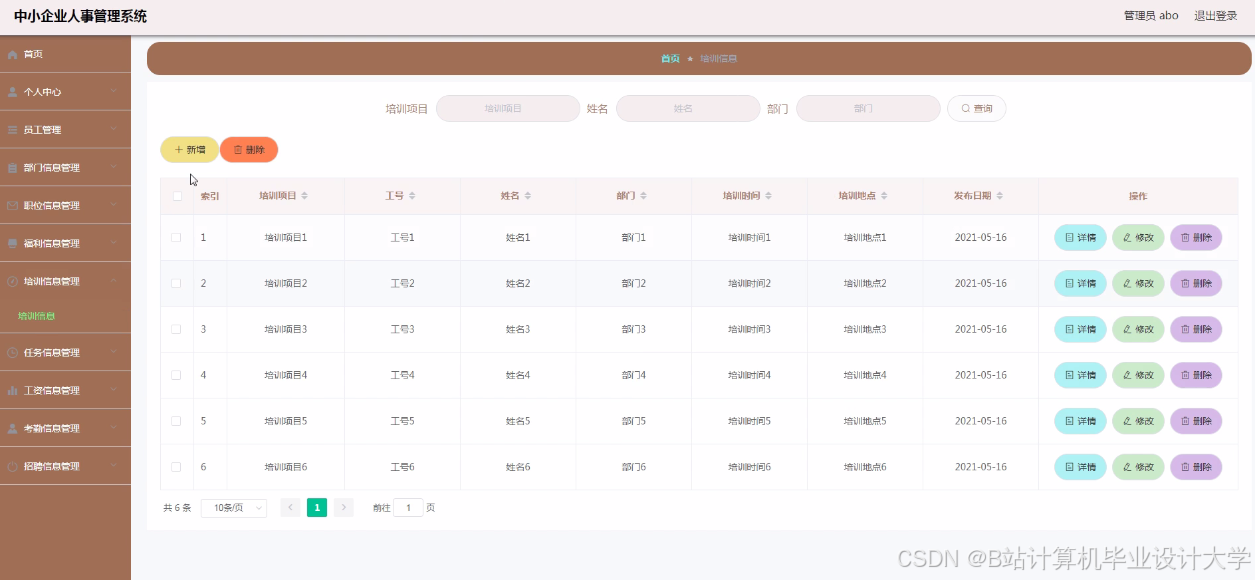This screenshot has height=580, width=1255.
Task: Click the icon beside 部门信息管理
Action: (x=13, y=168)
